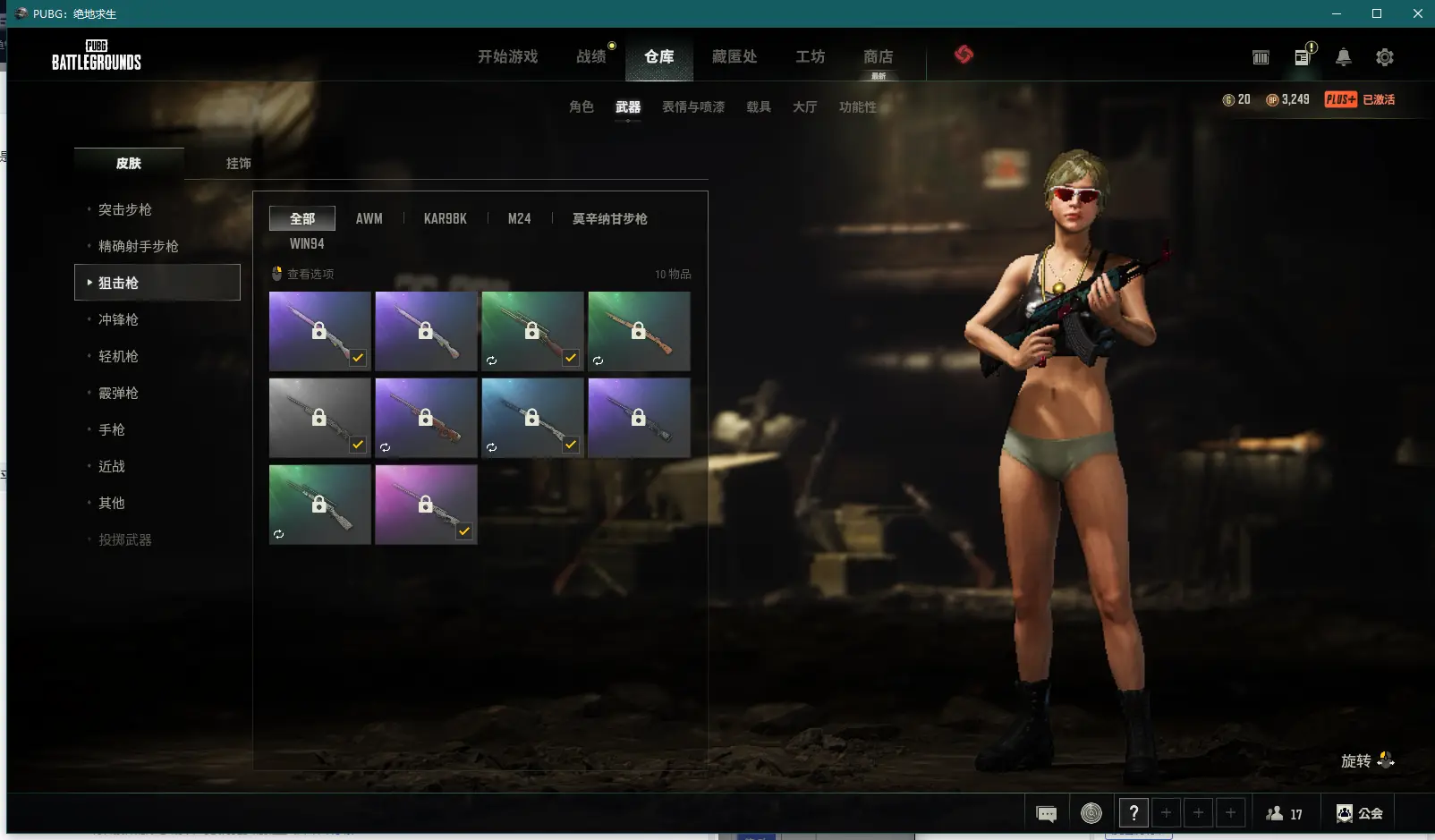
Task: Select 狙击枪 sniper category
Action: 157,282
